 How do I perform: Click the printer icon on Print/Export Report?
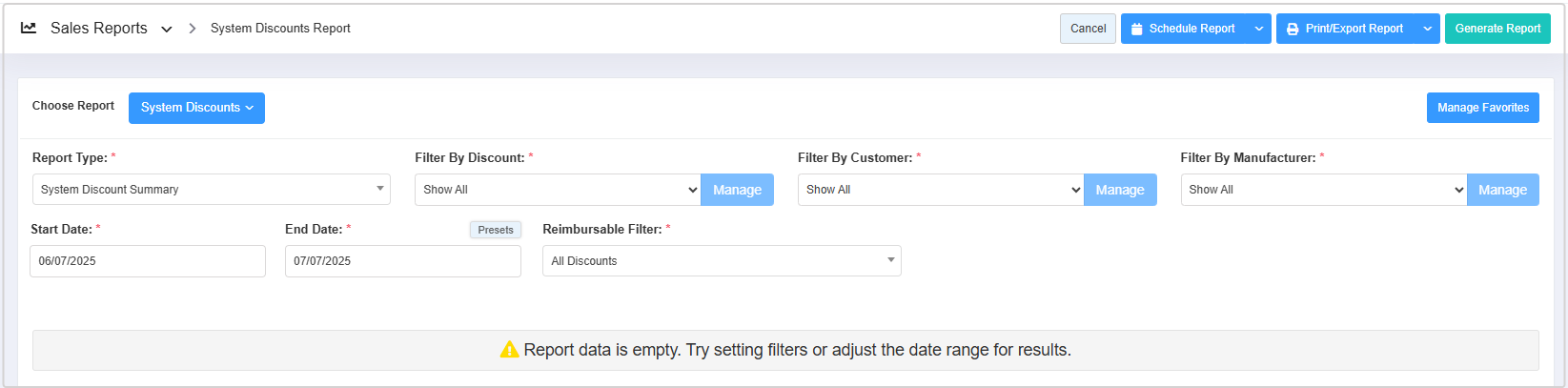click(x=1293, y=30)
